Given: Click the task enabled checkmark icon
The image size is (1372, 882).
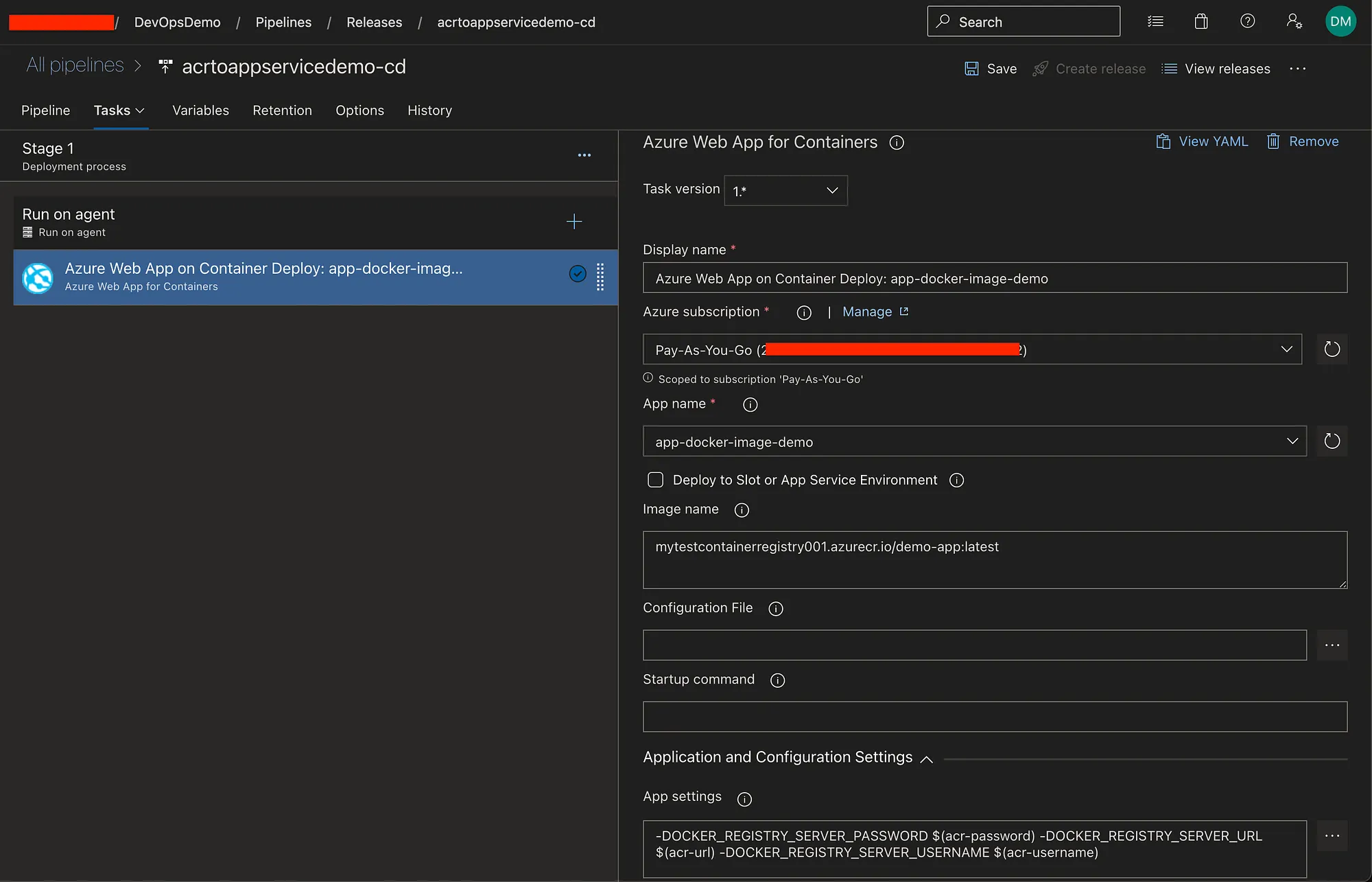Looking at the screenshot, I should pos(578,274).
